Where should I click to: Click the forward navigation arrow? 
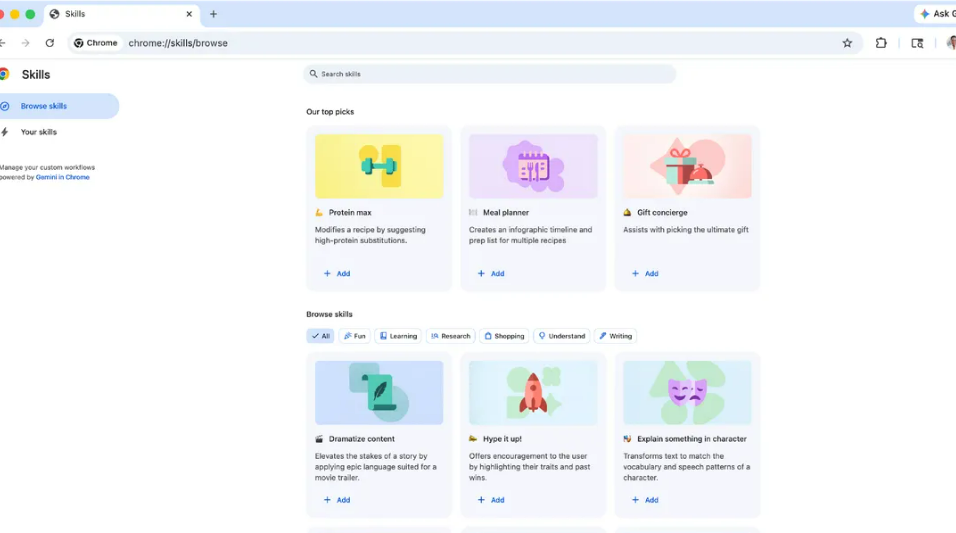click(26, 43)
